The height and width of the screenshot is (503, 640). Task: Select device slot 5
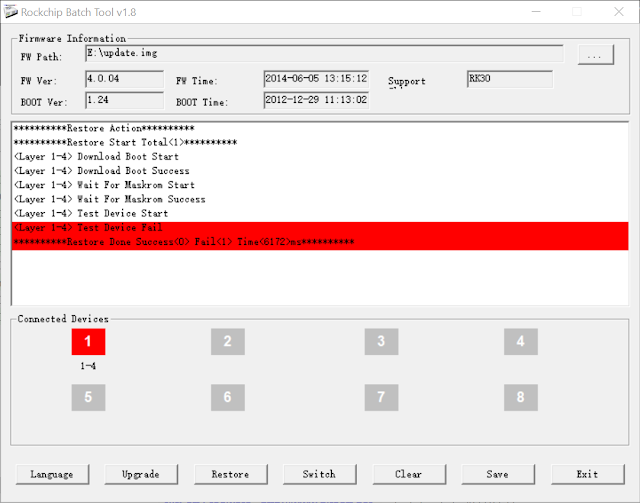88,397
